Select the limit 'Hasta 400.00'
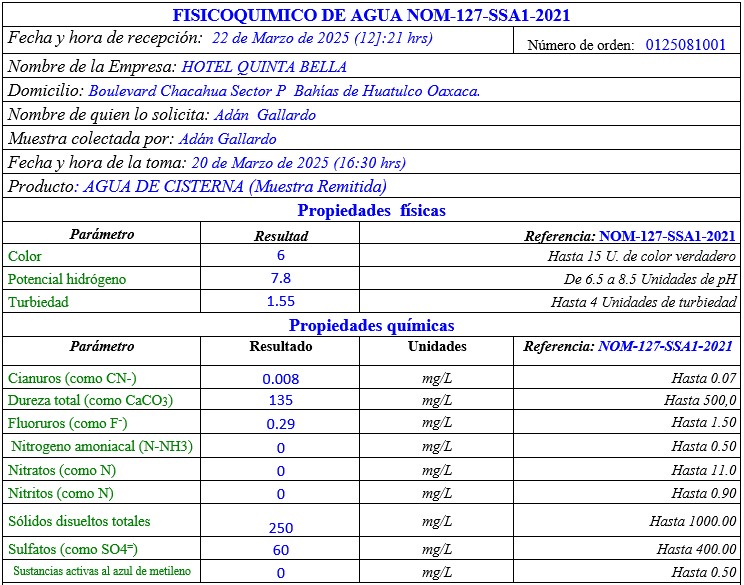This screenshot has width=744, height=585. tap(697, 549)
